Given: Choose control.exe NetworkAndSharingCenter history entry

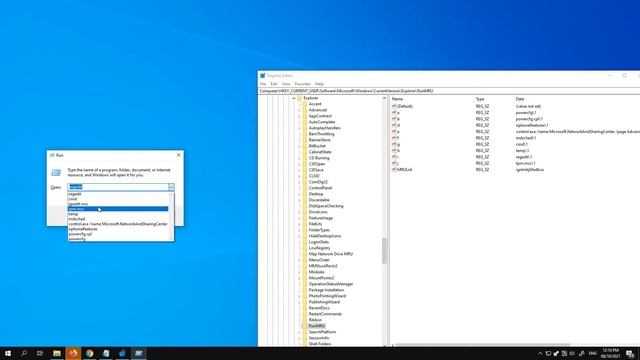Looking at the screenshot, I should [118, 224].
